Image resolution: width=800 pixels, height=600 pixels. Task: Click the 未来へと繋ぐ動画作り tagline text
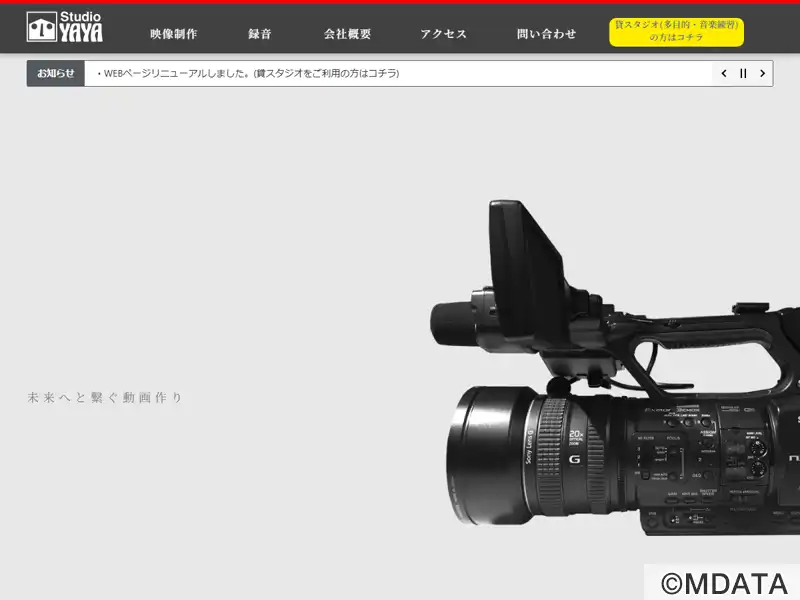click(x=105, y=397)
